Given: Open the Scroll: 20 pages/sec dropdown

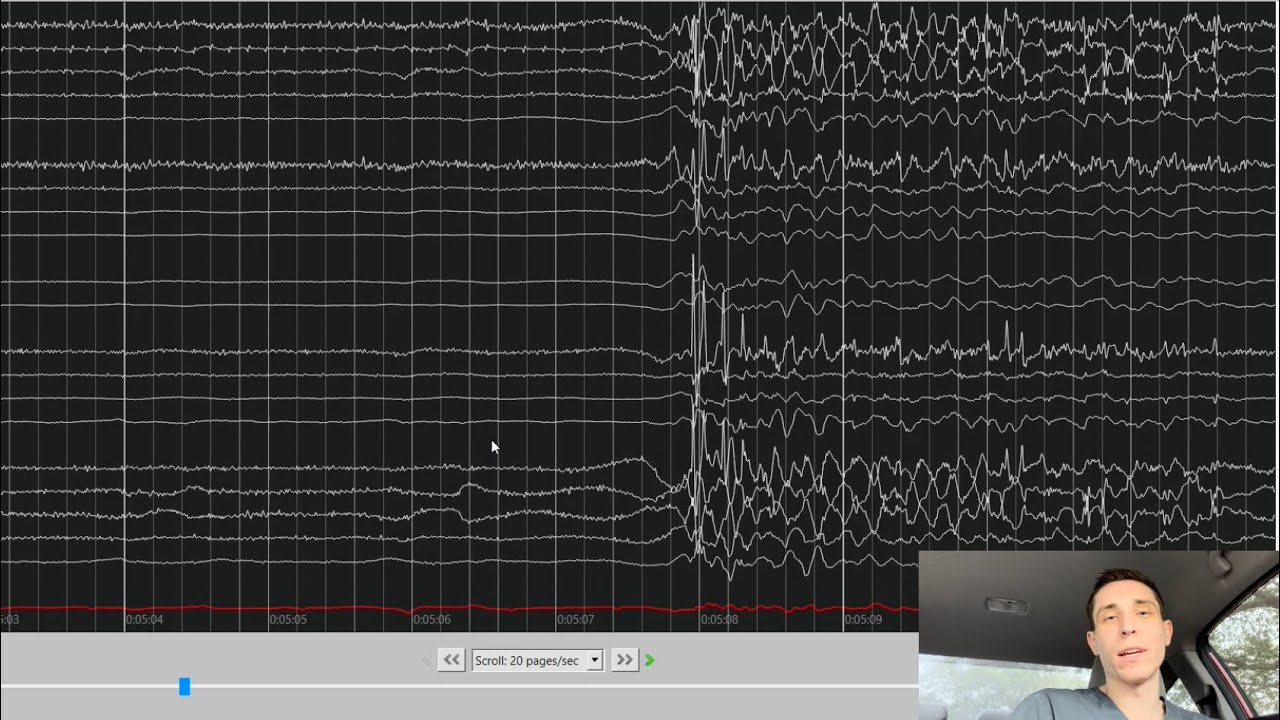Looking at the screenshot, I should (x=537, y=660).
